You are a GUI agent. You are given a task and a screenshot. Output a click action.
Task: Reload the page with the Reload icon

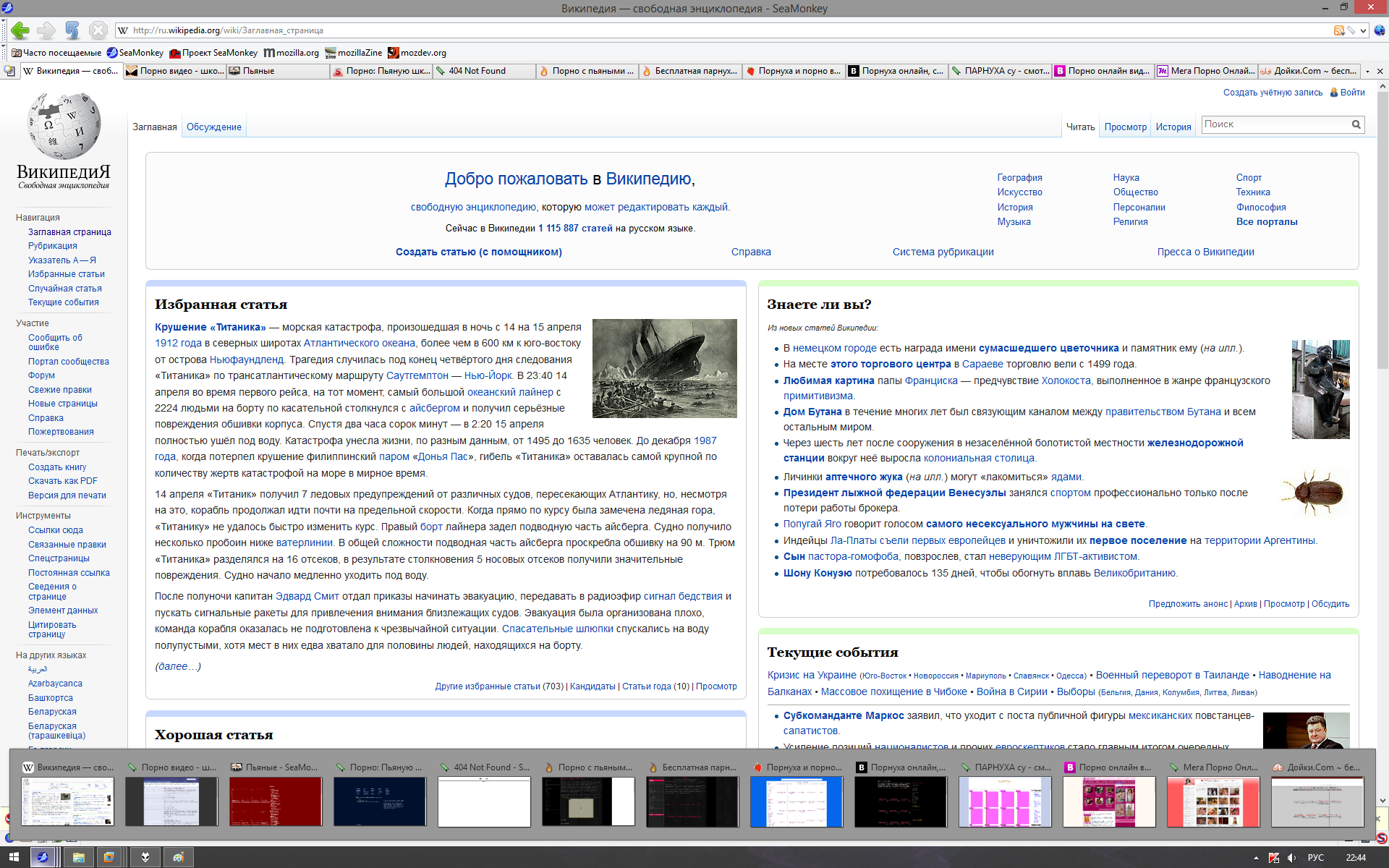pos(72,30)
